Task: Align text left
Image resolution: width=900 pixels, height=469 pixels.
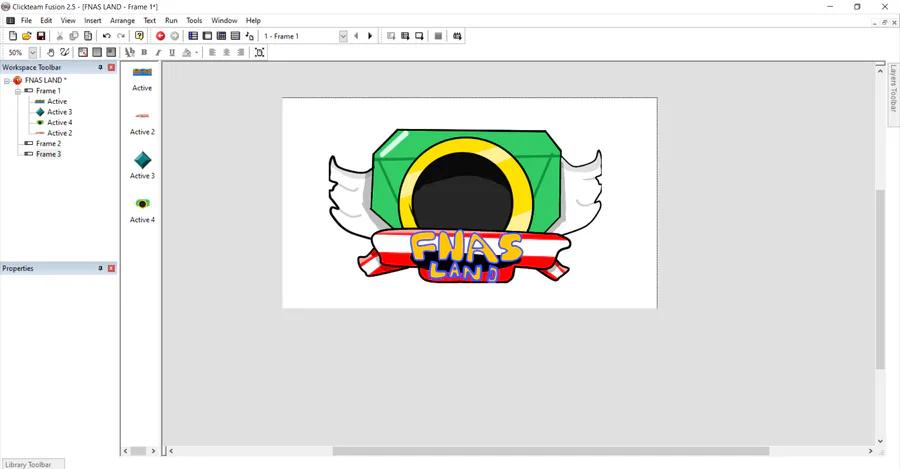Action: 212,52
